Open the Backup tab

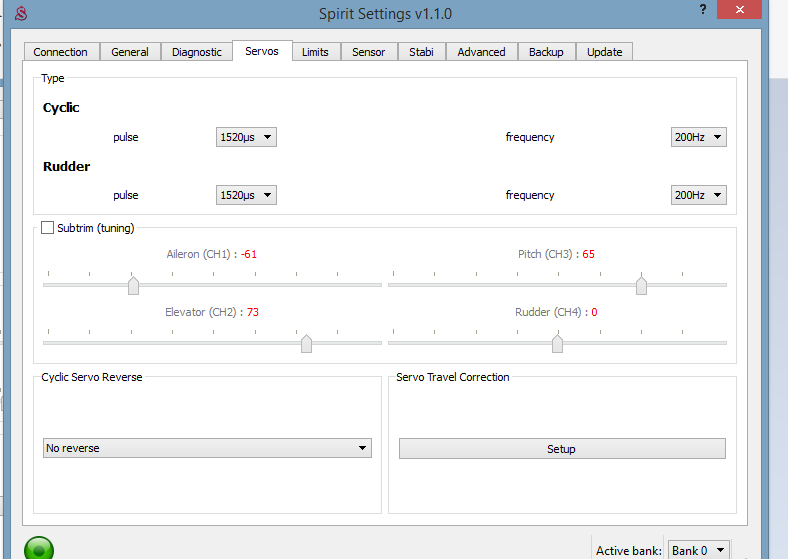click(x=546, y=52)
